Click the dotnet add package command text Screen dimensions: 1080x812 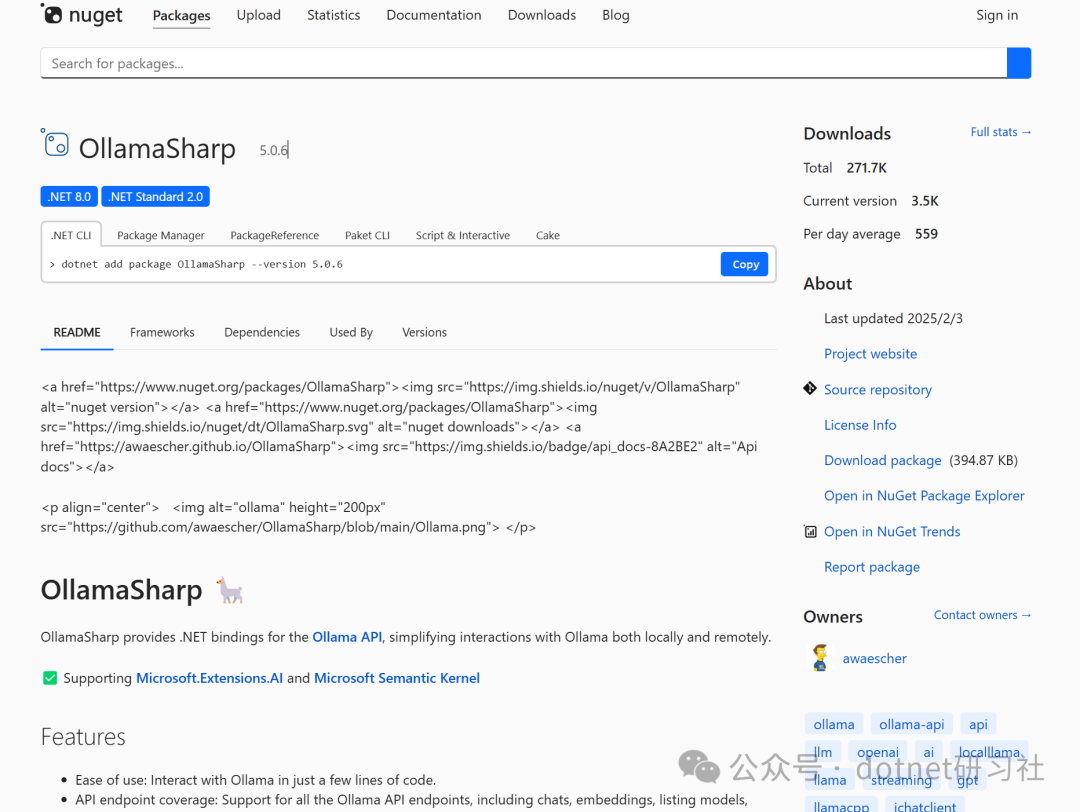[202, 264]
